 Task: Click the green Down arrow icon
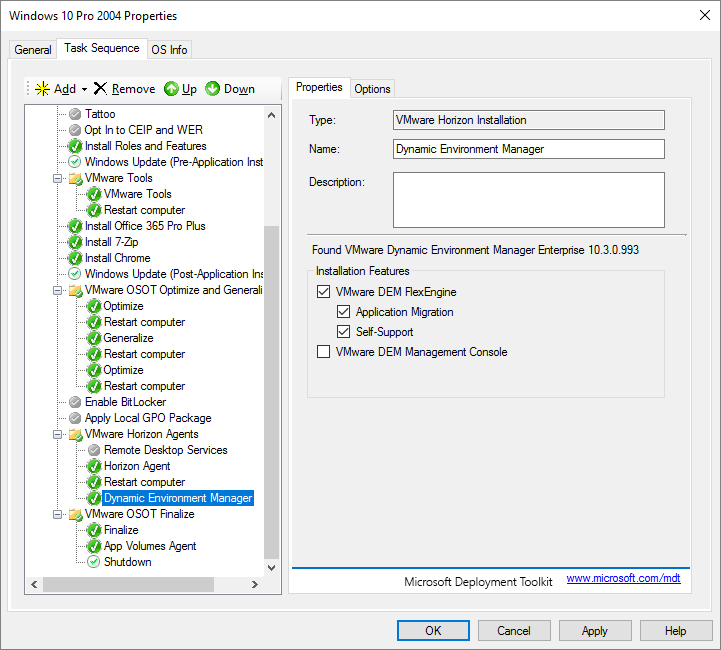[x=213, y=89]
